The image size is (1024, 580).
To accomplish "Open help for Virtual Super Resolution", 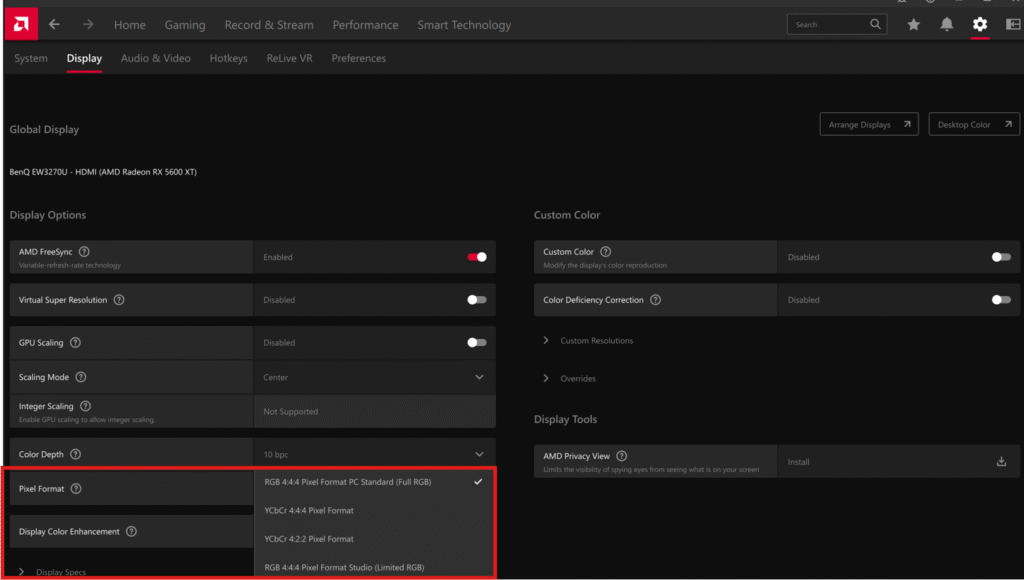I will pos(119,300).
